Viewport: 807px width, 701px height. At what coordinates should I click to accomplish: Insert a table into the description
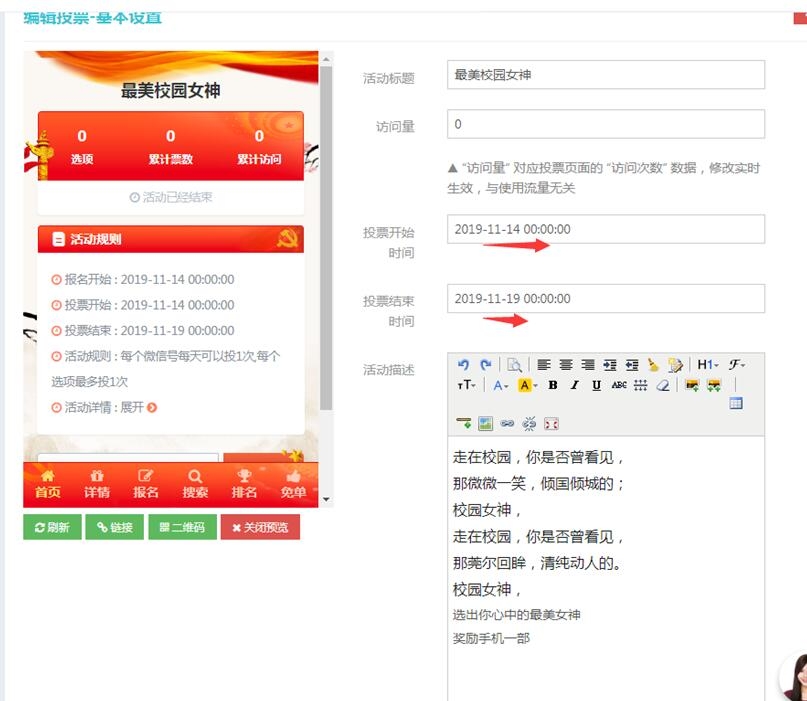pyautogui.click(x=736, y=403)
